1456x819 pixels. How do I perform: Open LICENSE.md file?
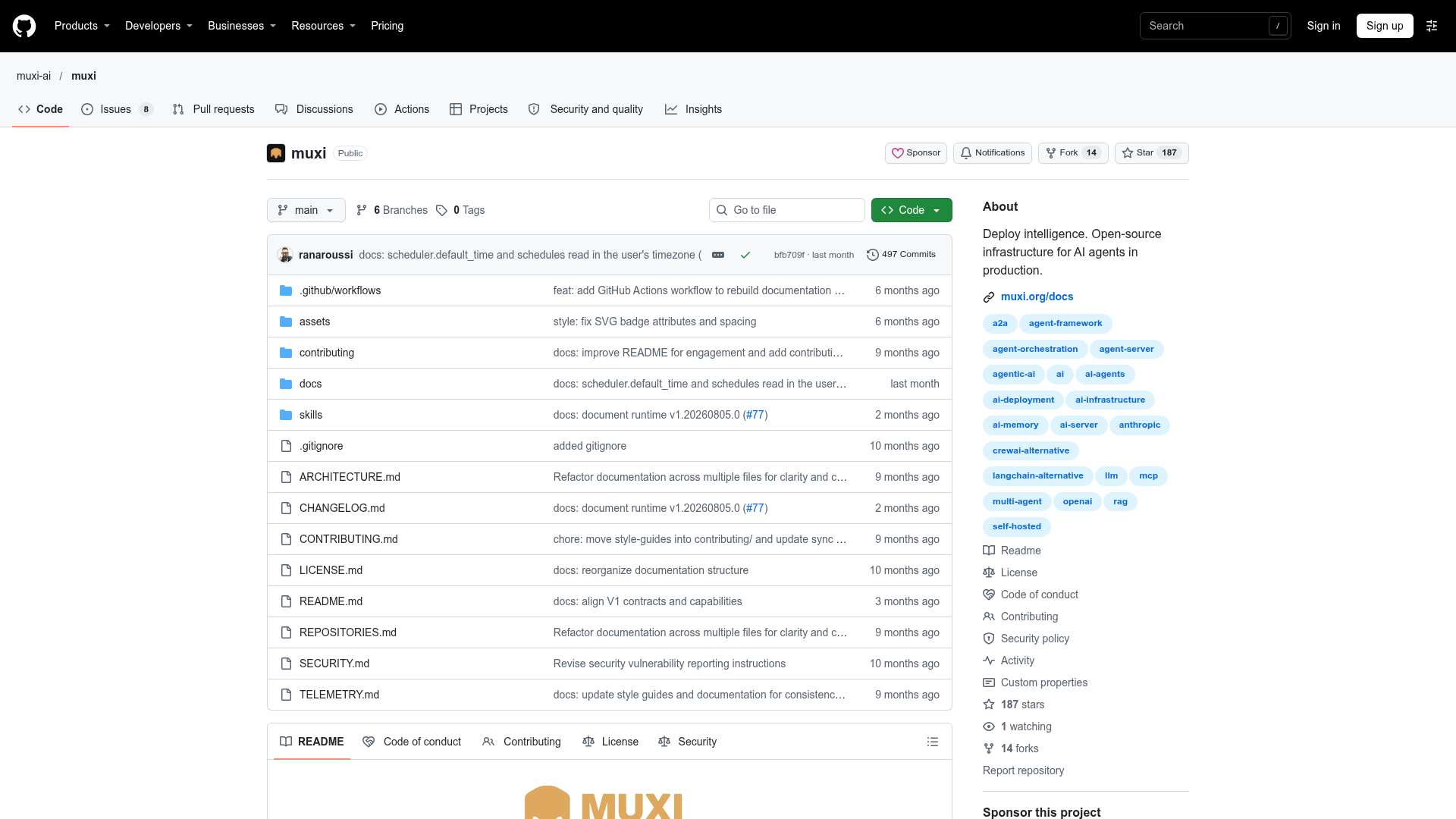click(331, 570)
